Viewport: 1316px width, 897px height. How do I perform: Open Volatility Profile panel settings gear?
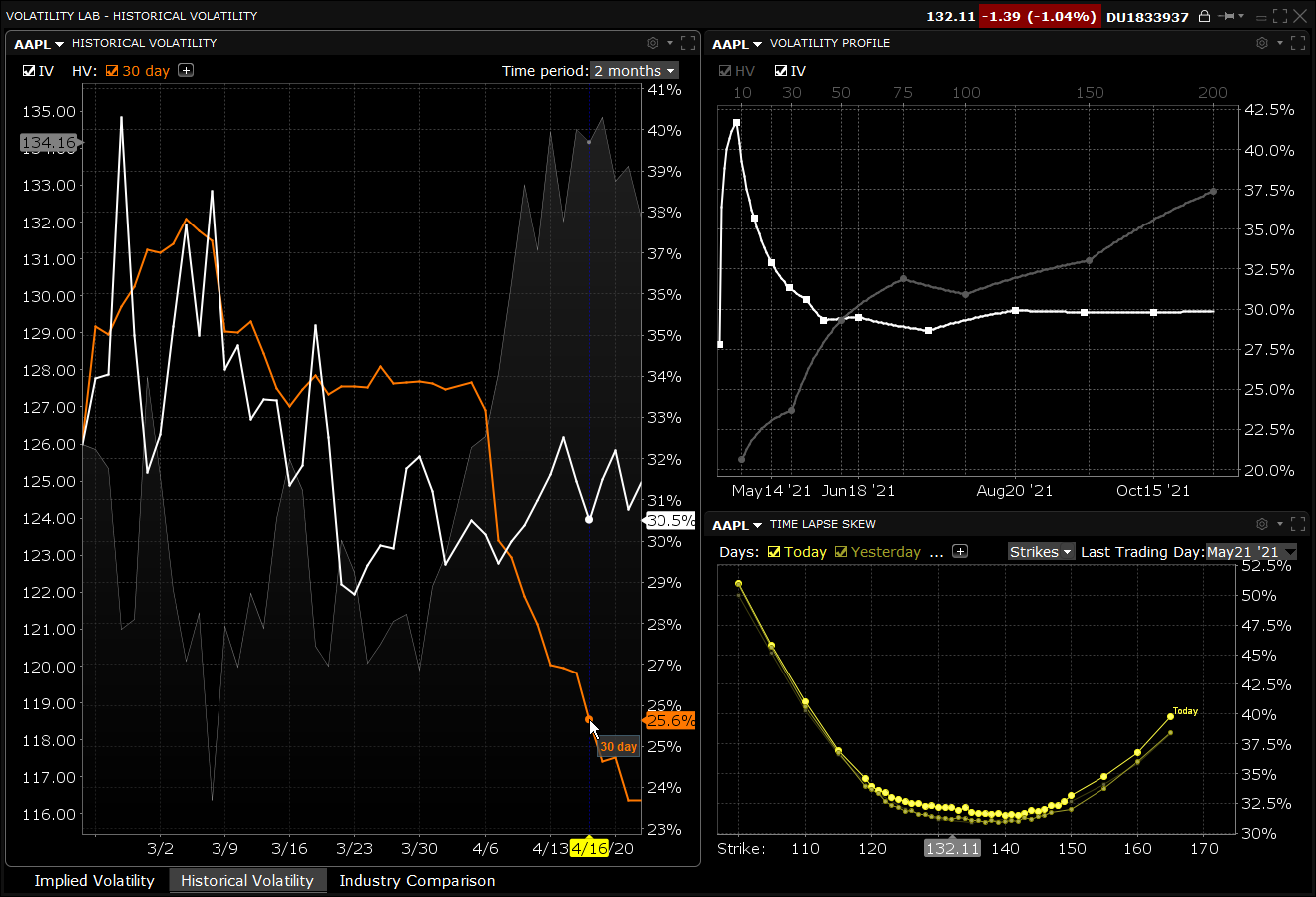[x=1261, y=43]
